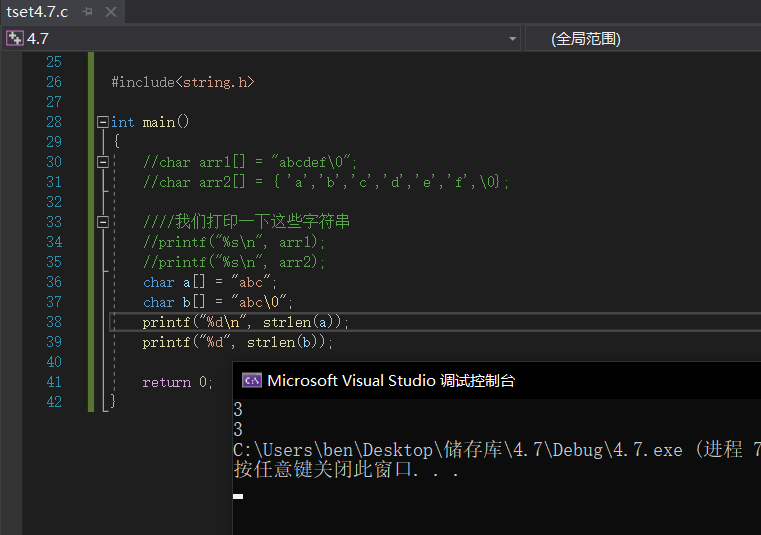Click the debug console window icon

coord(252,381)
